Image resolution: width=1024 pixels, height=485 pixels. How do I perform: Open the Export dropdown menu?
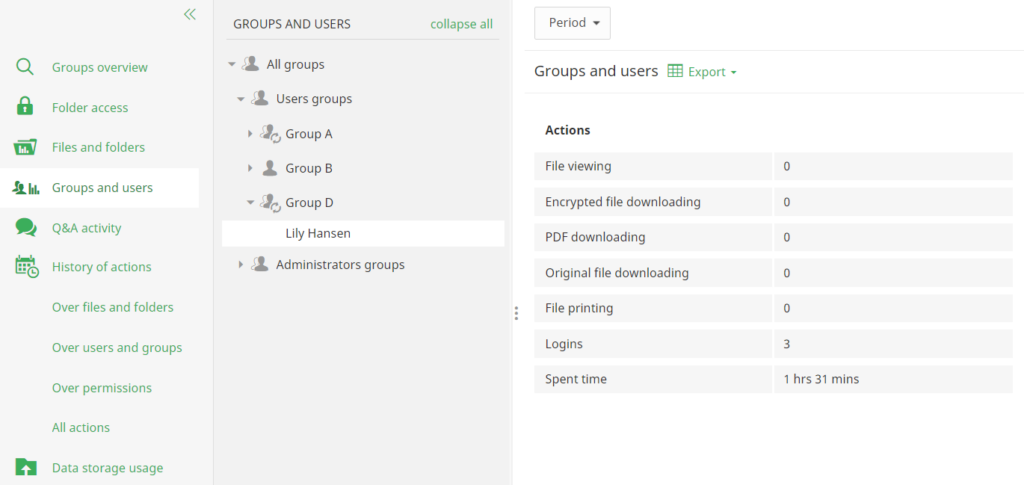click(712, 72)
